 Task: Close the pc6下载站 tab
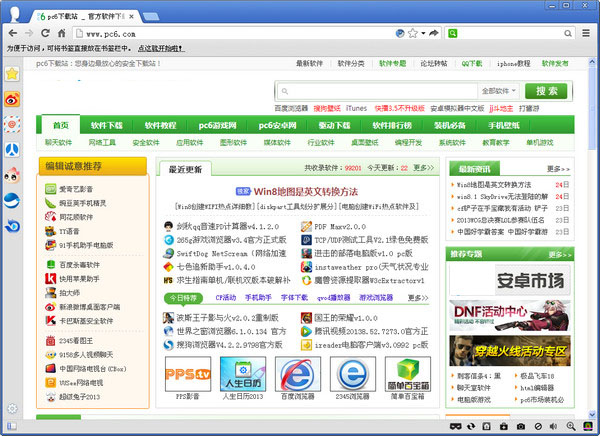point(131,16)
